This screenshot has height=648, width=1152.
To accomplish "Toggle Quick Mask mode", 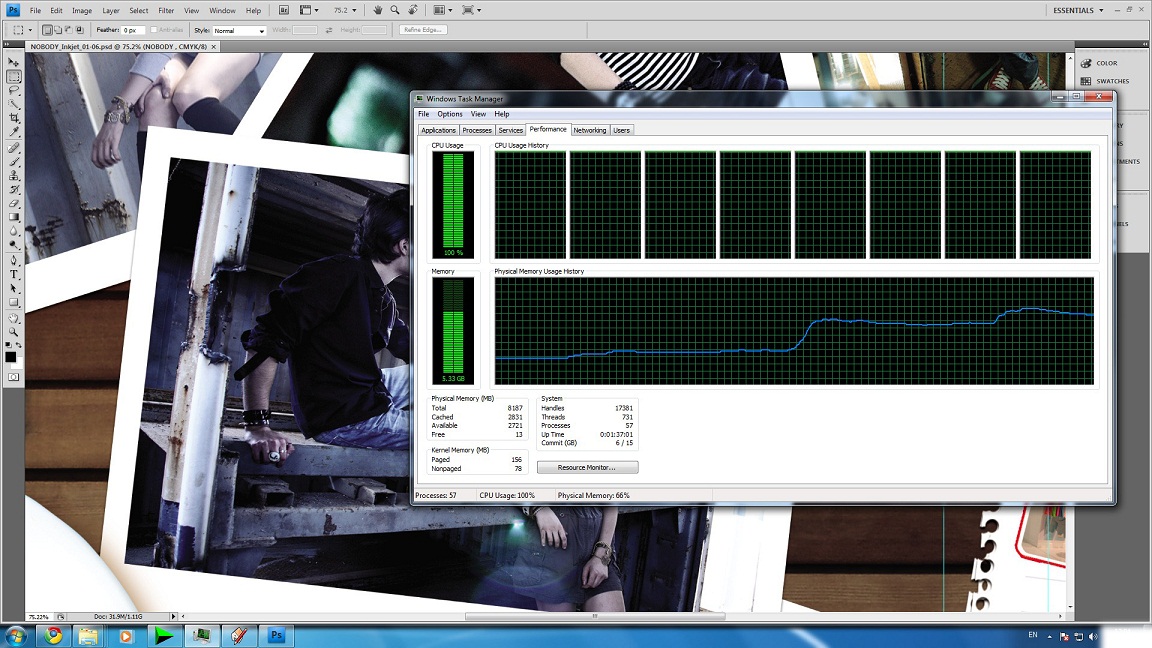I will pyautogui.click(x=13, y=377).
